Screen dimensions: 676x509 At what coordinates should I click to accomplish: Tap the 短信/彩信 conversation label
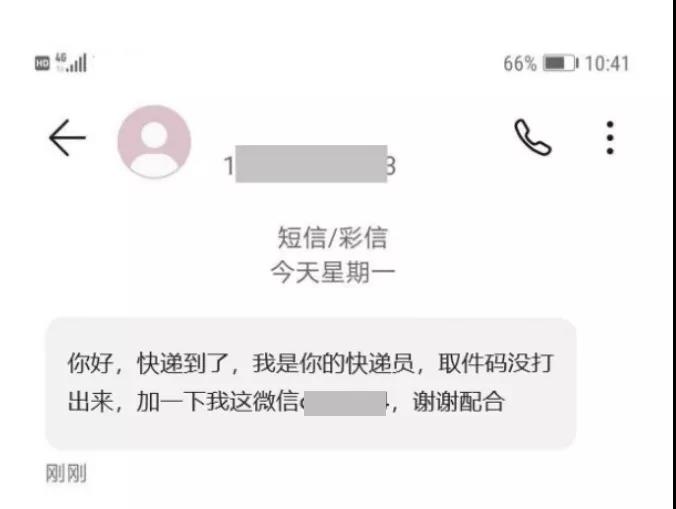tap(332, 237)
